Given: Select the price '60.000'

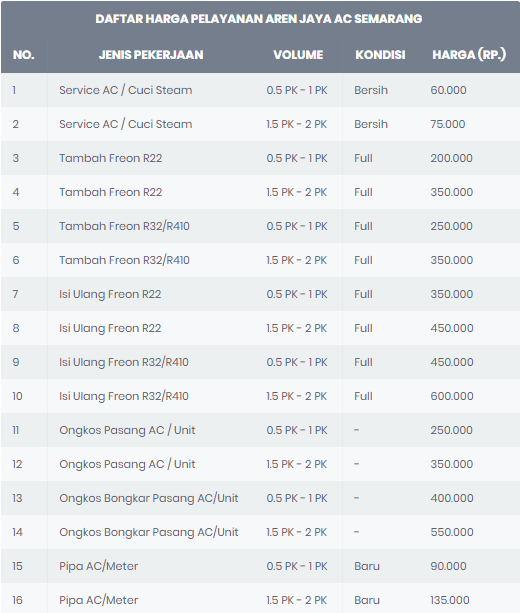Looking at the screenshot, I should pos(448,90).
